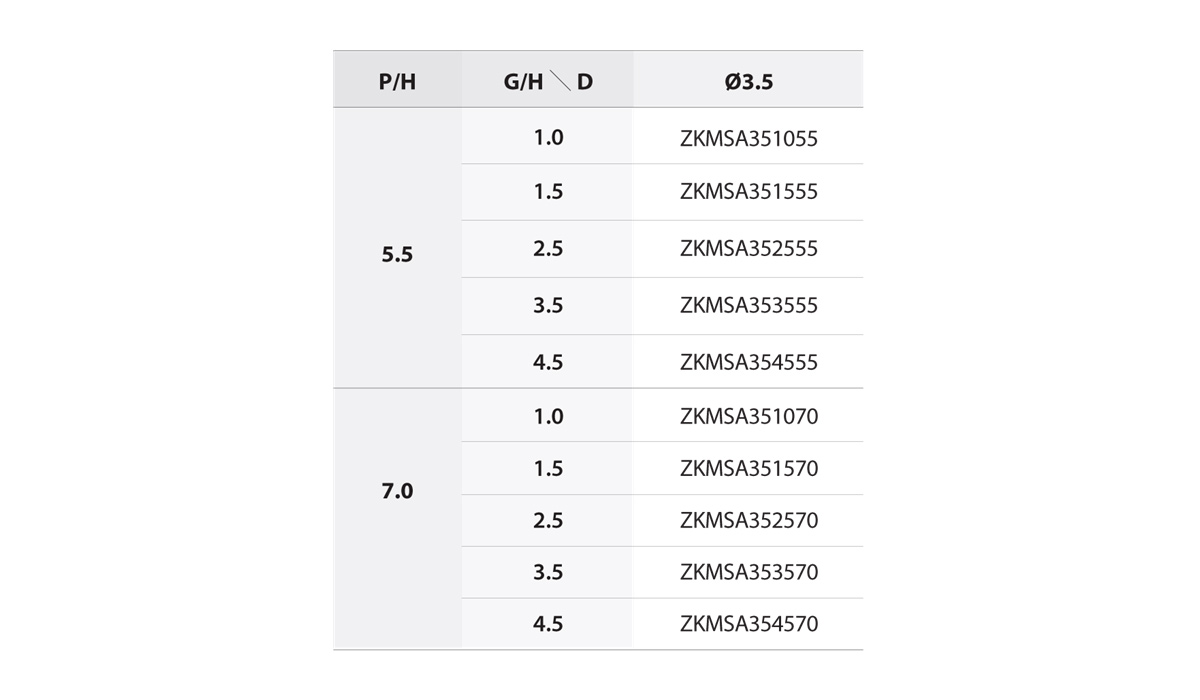Image resolution: width=1200 pixels, height=700 pixels.
Task: Click the 1.5 G/H cell under 7.0
Action: click(547, 468)
